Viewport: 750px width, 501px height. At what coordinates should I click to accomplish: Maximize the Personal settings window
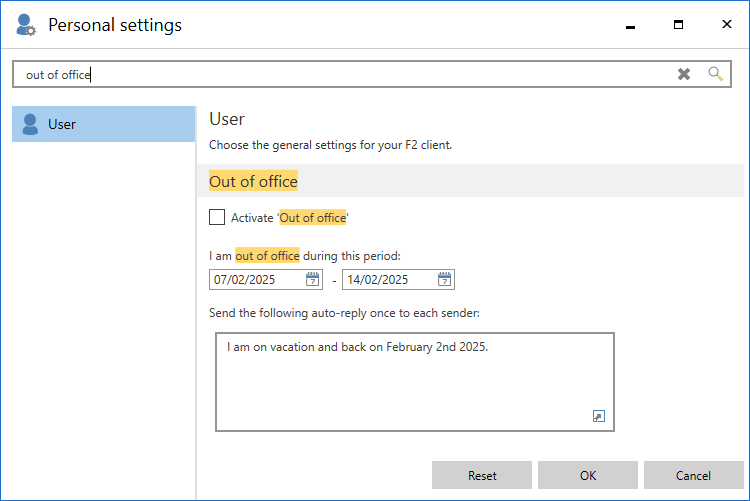(x=678, y=25)
